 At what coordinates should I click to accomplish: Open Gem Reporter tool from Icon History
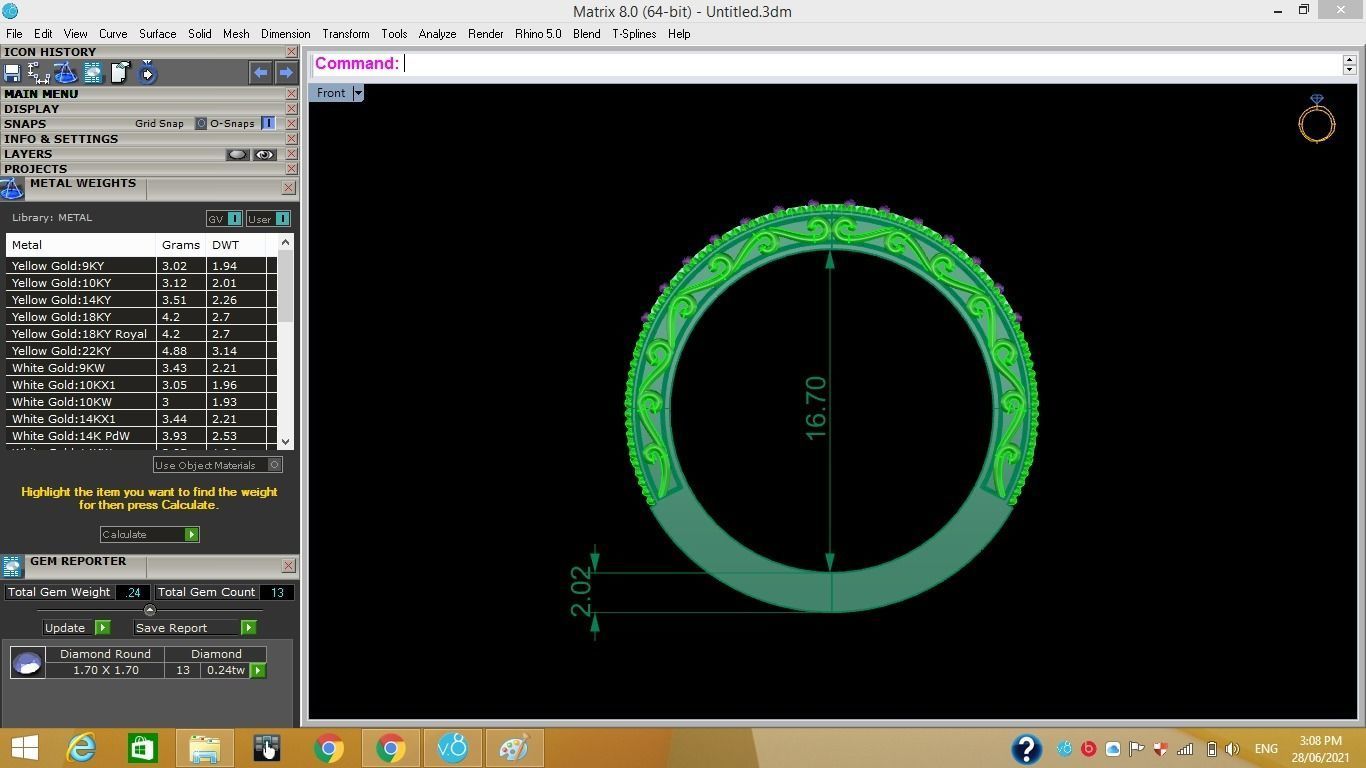(x=93, y=73)
